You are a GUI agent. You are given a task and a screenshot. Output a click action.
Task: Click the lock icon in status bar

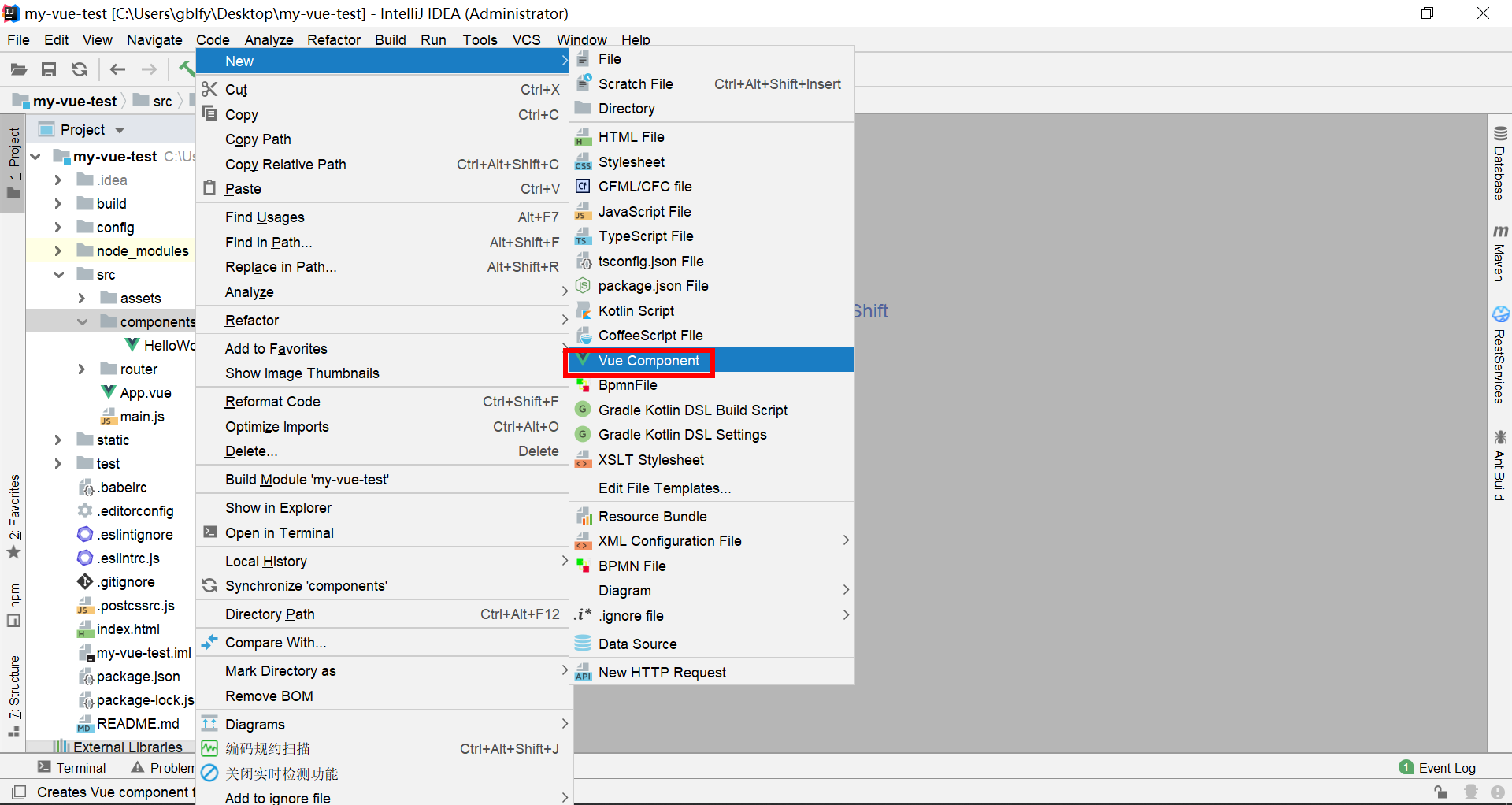point(1441,792)
